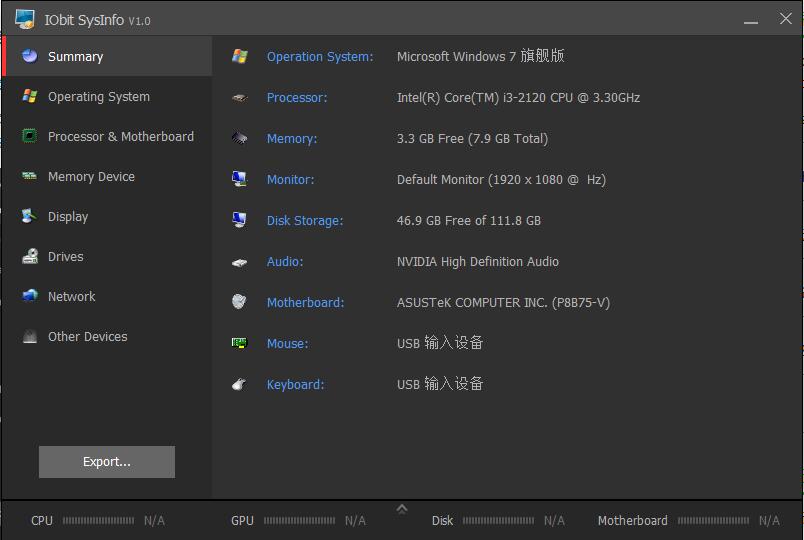This screenshot has height=540, width=804.
Task: Click the Motherboard temperature bar in status strip
Action: 713,521
